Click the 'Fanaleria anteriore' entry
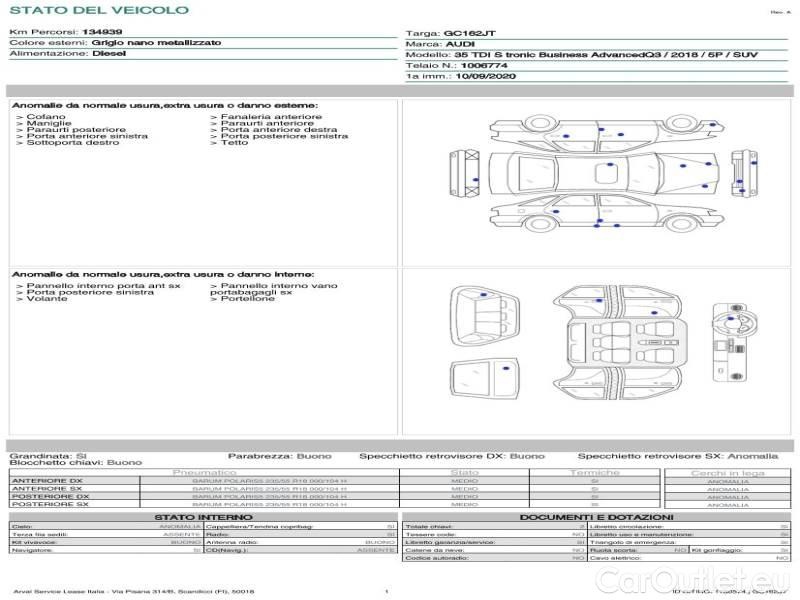The image size is (800, 600). [x=266, y=117]
